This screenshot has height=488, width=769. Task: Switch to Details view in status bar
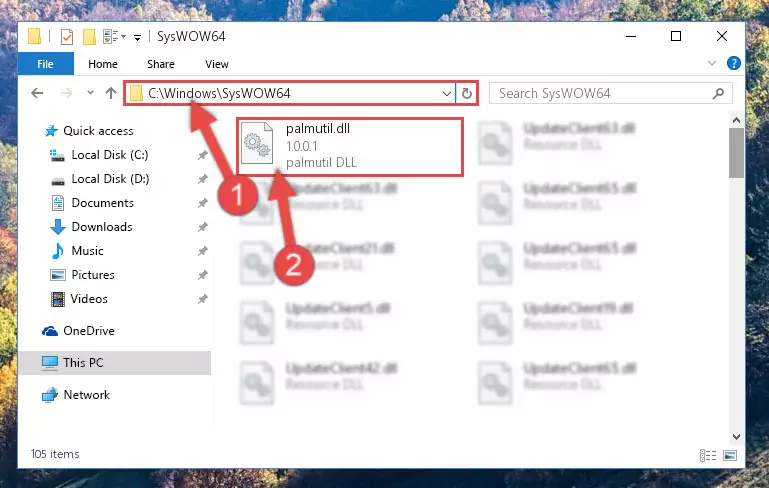pos(708,456)
